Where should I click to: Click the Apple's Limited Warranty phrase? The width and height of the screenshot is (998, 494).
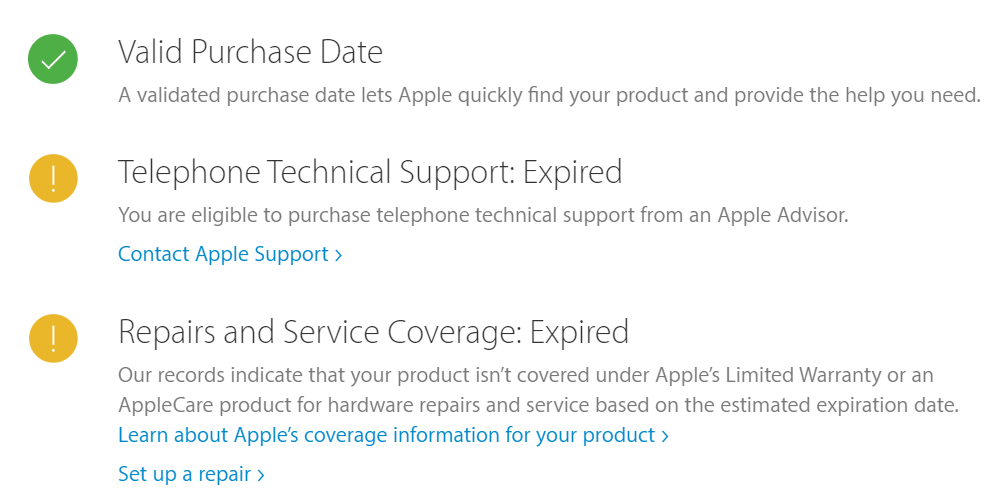(x=764, y=375)
